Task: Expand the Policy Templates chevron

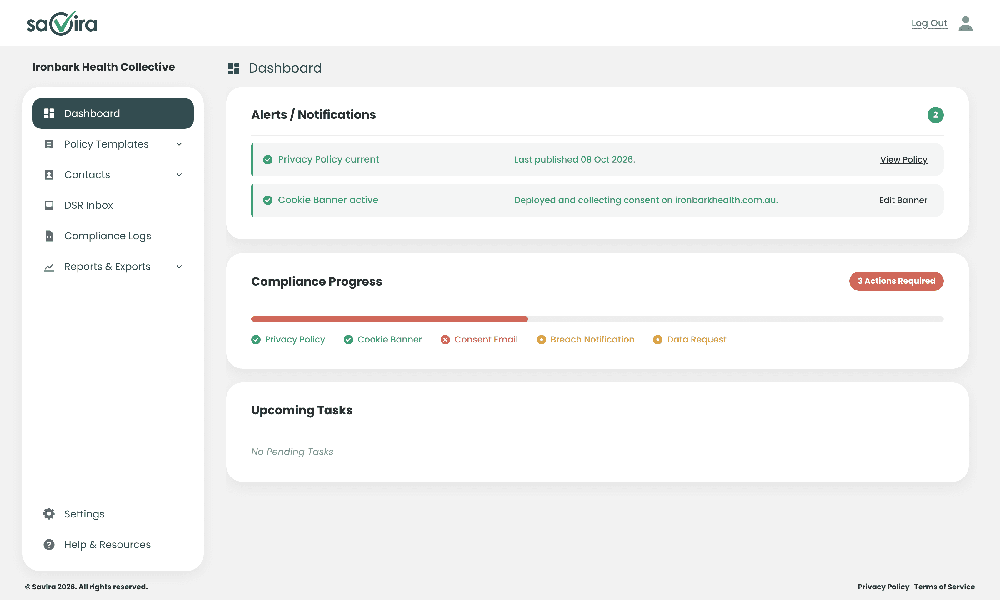Action: pos(179,144)
